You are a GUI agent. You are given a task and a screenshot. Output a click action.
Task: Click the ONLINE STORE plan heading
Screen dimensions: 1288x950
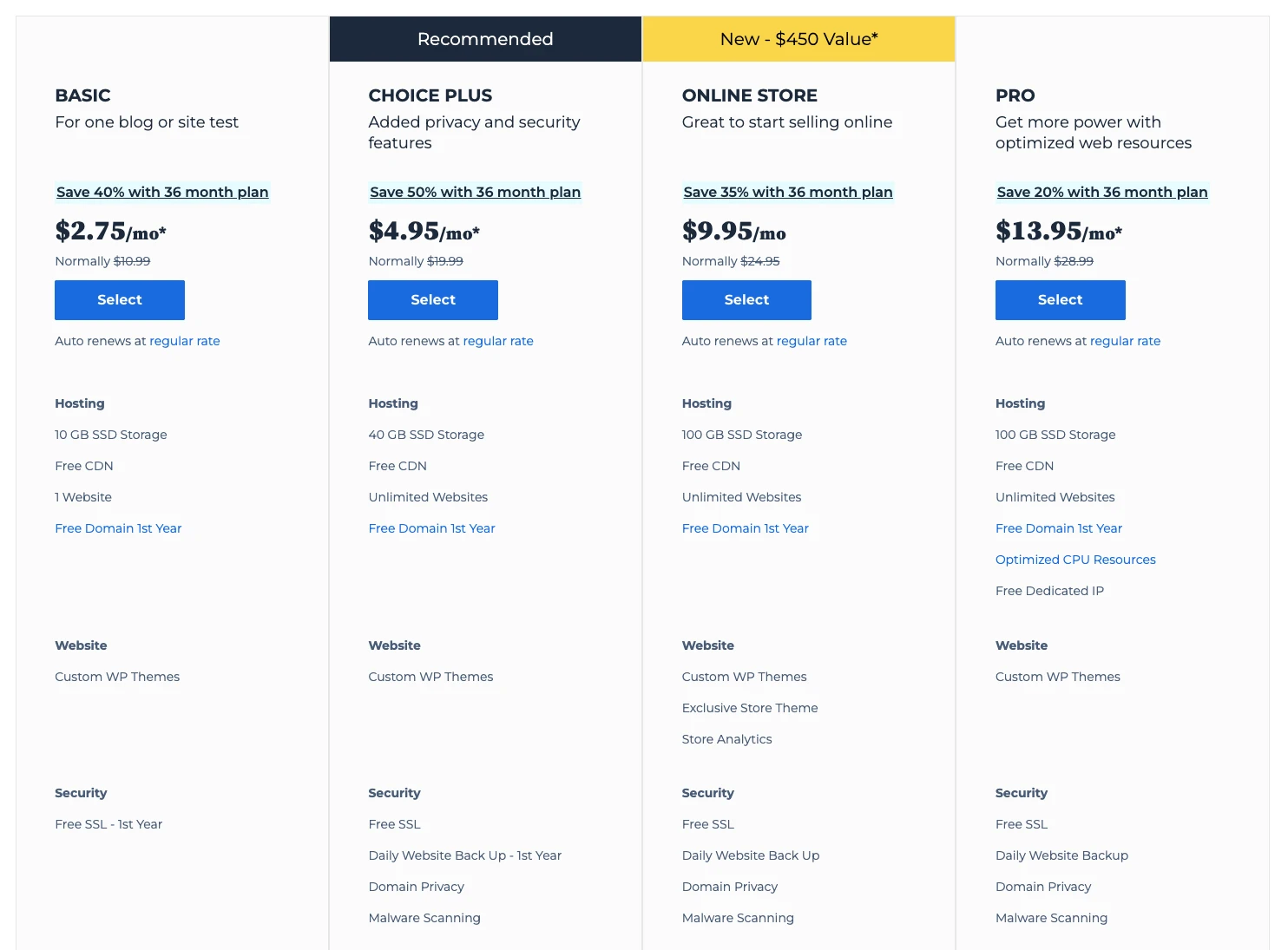pos(750,95)
